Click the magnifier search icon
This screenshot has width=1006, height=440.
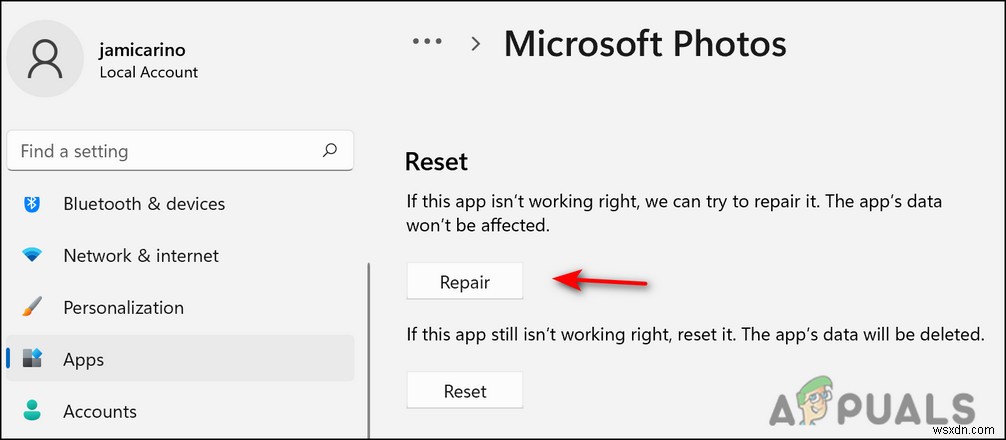(x=329, y=151)
